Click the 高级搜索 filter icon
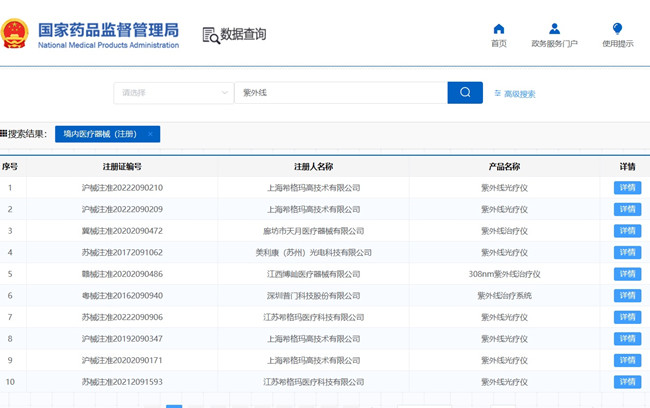This screenshot has width=650, height=408. 497,93
